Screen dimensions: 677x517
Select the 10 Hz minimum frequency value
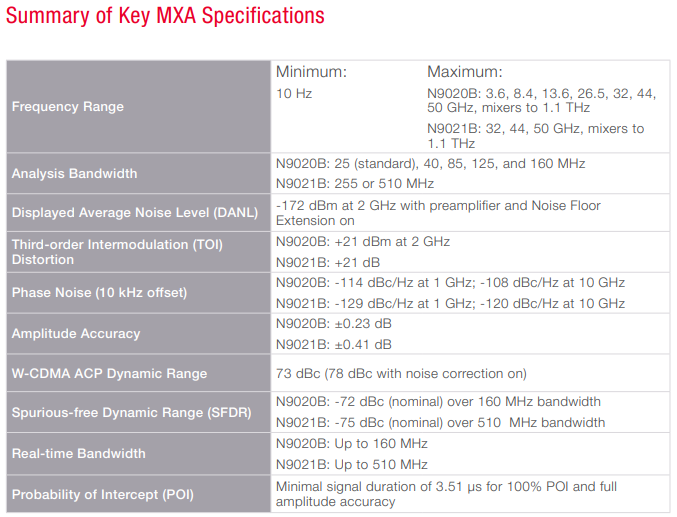294,93
